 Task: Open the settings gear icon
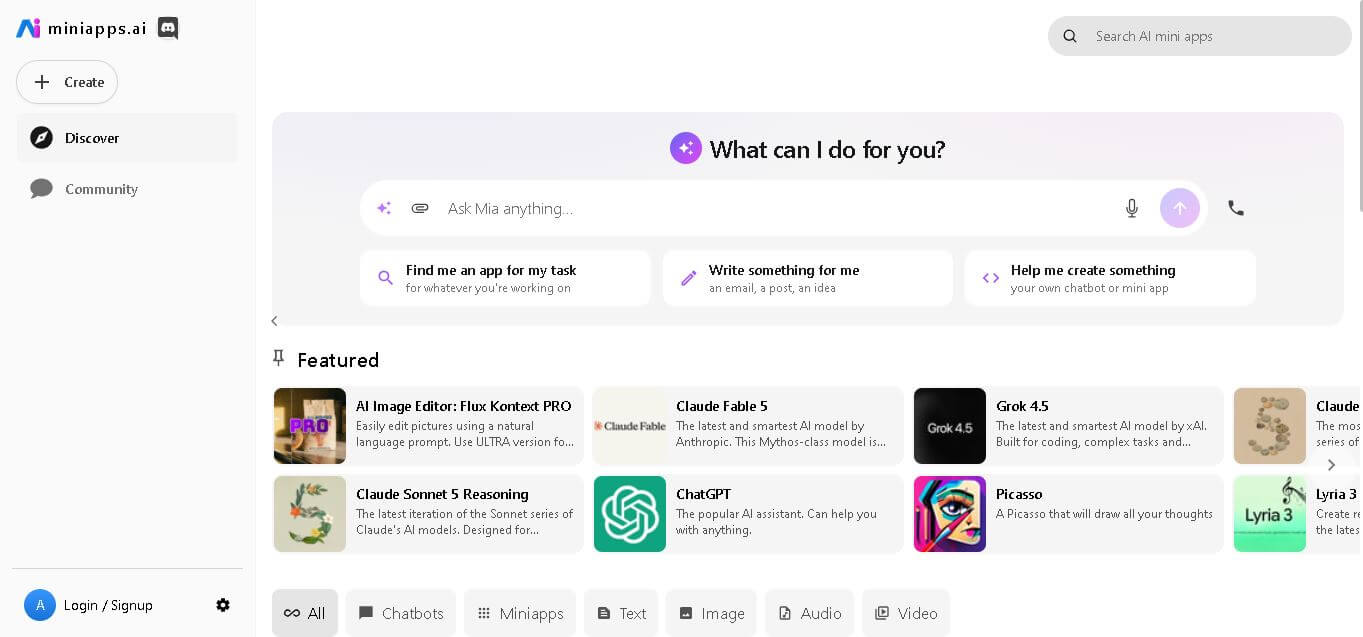coord(223,605)
